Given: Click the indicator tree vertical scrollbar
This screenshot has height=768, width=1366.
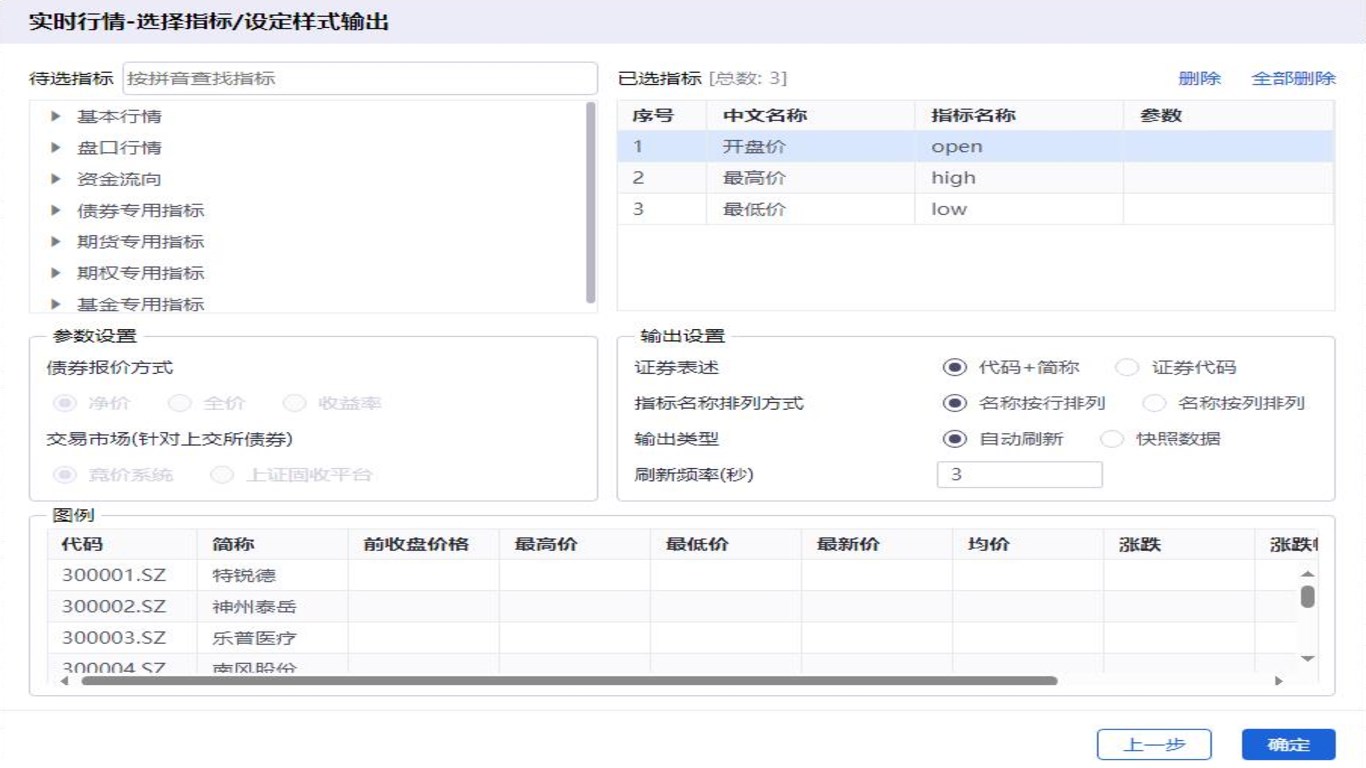Looking at the screenshot, I should [x=591, y=203].
